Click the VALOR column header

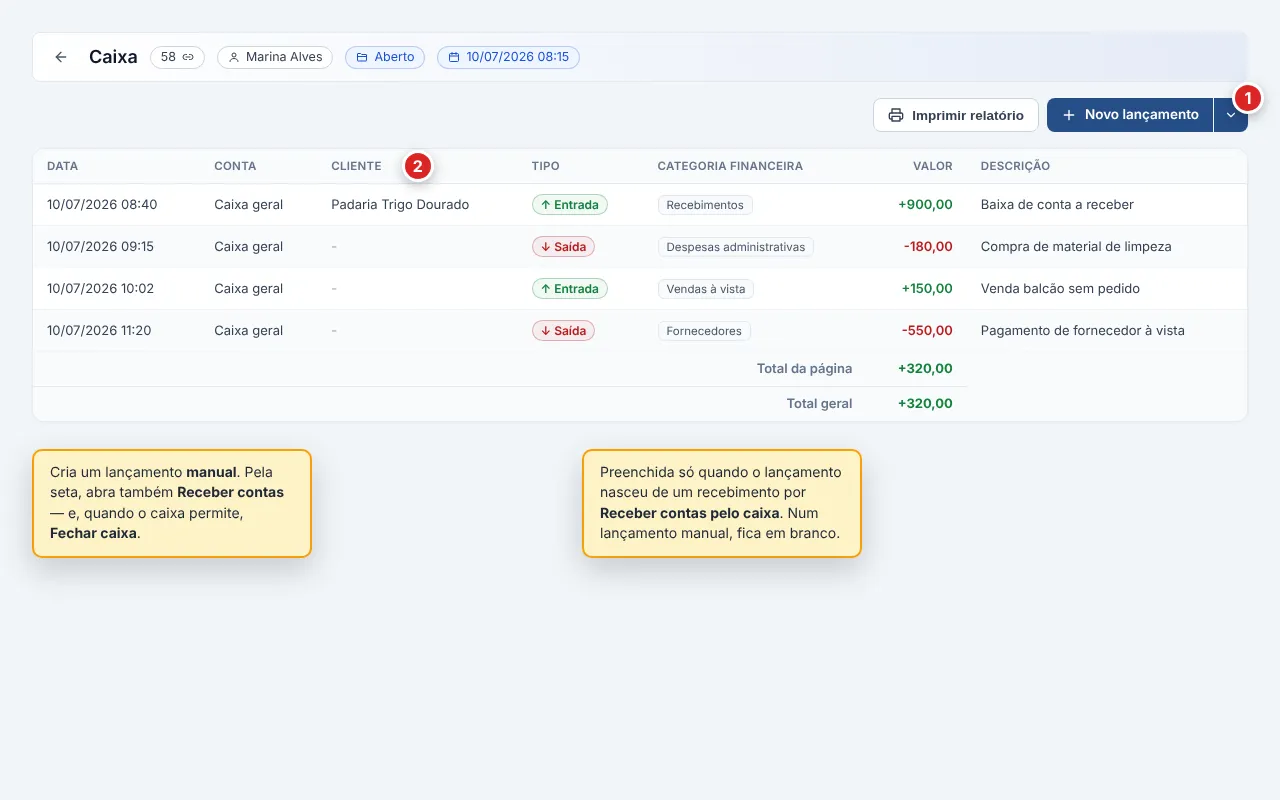point(932,166)
